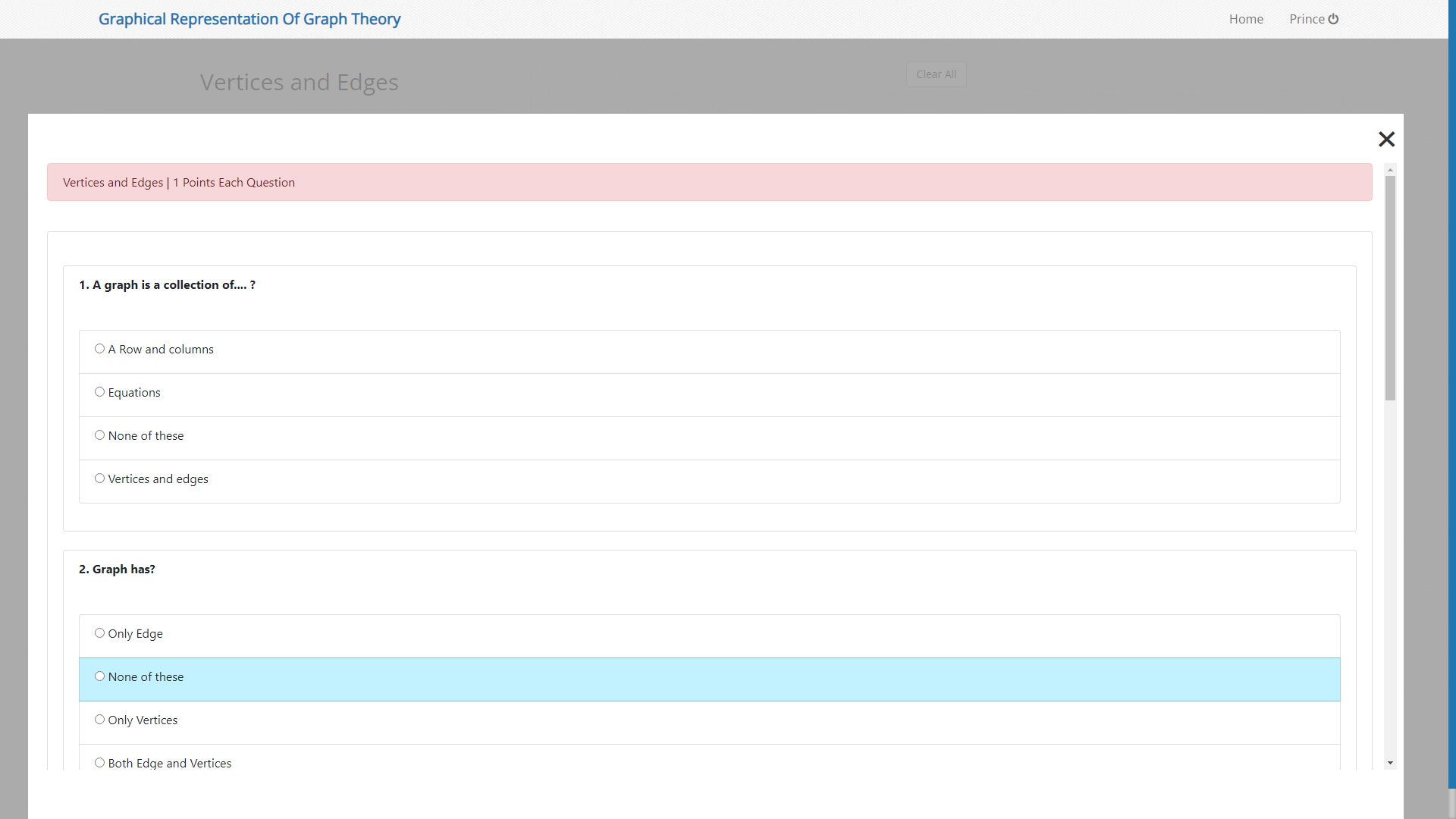
Task: Open the Prince user menu
Action: pos(1307,19)
